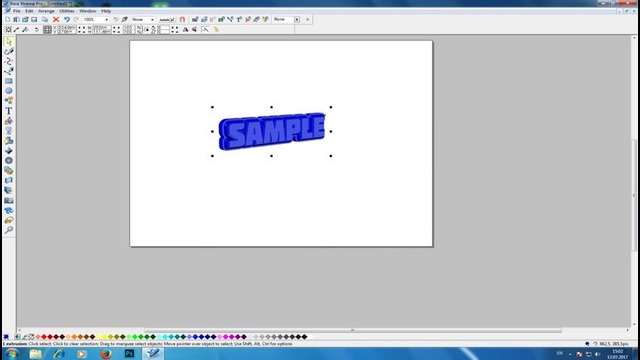Open the colour editor icon beside palette
640x360 pixels.
18,337
